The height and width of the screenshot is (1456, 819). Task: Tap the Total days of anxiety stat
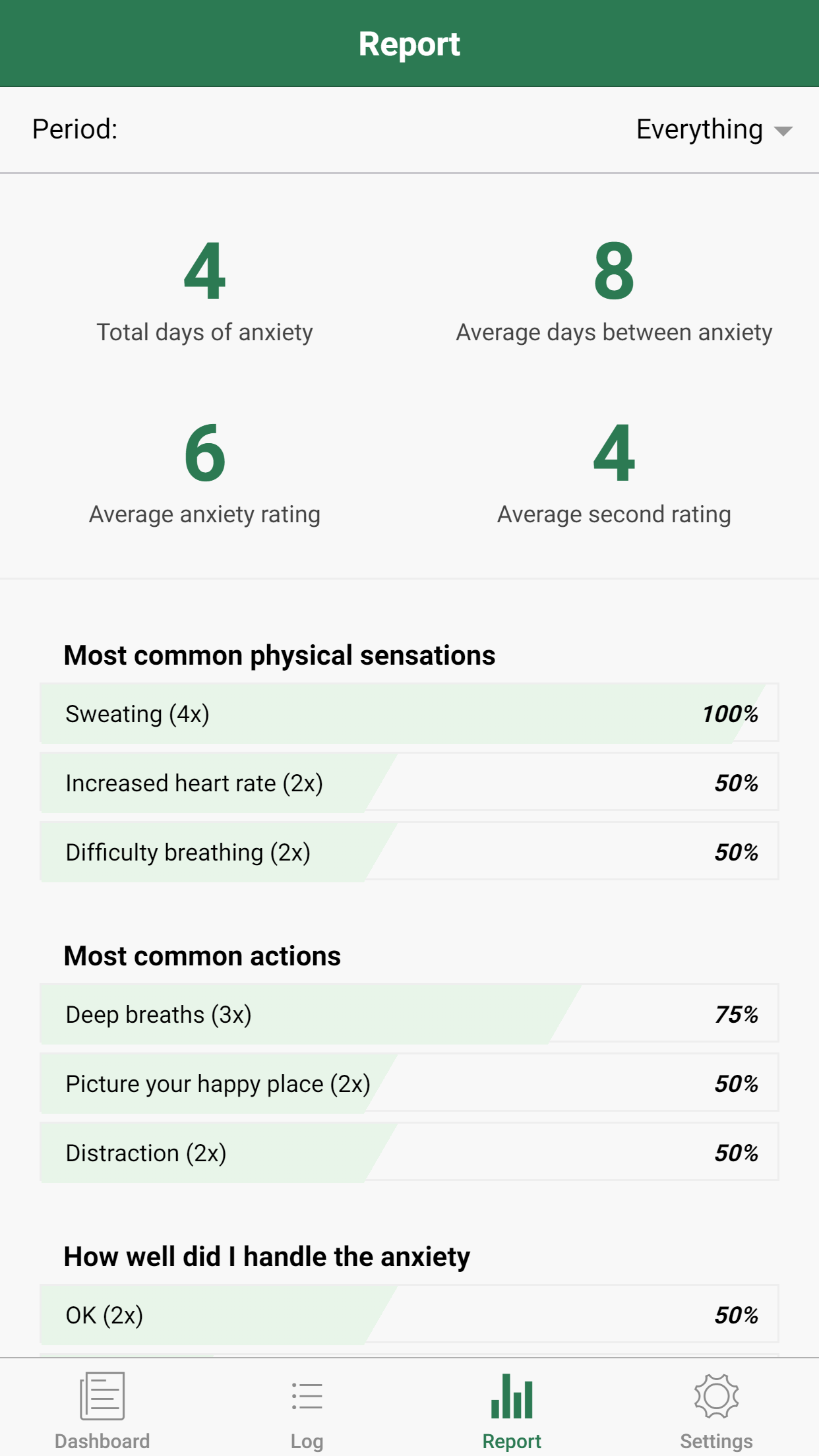(204, 290)
